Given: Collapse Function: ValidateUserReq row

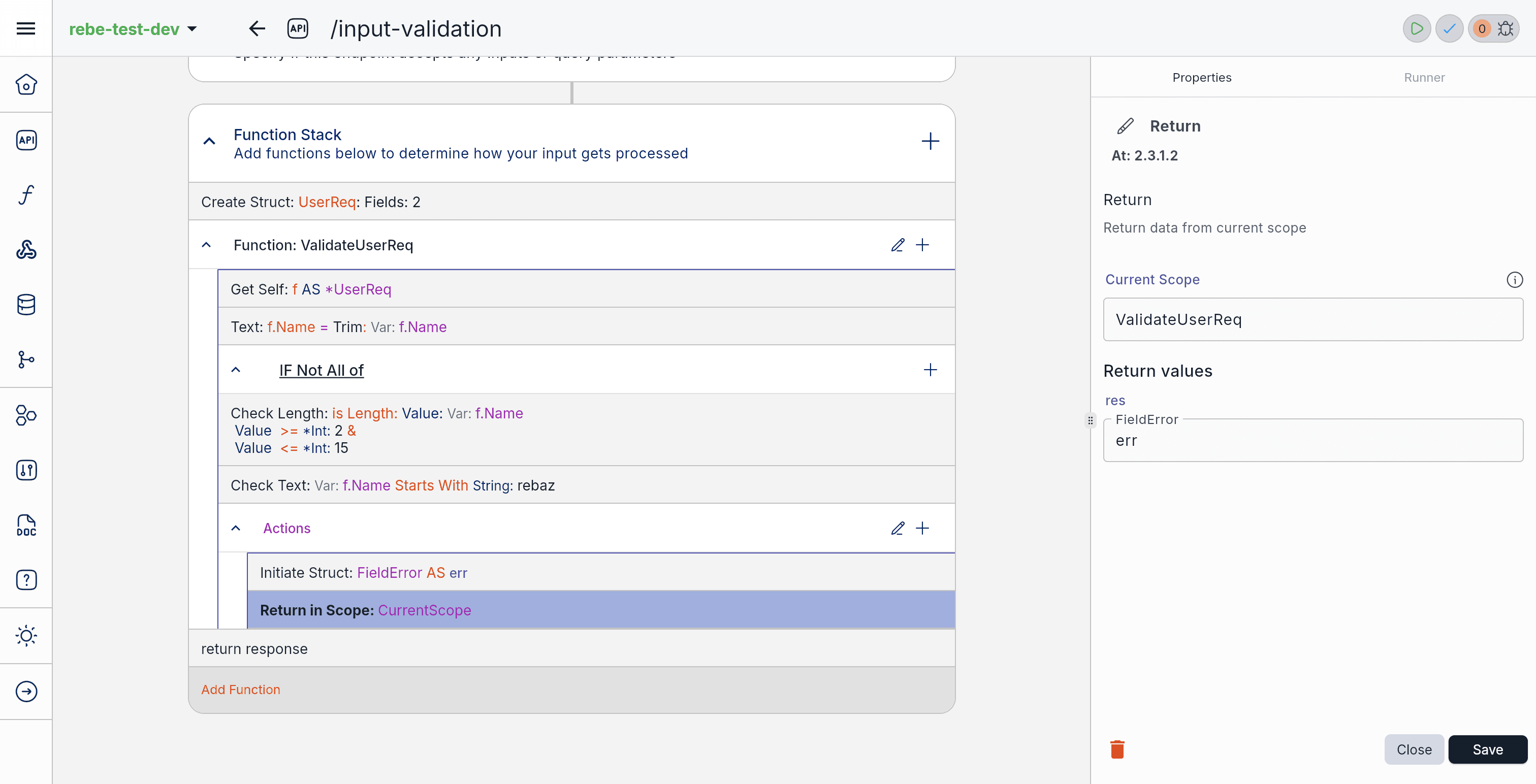Looking at the screenshot, I should [x=206, y=245].
